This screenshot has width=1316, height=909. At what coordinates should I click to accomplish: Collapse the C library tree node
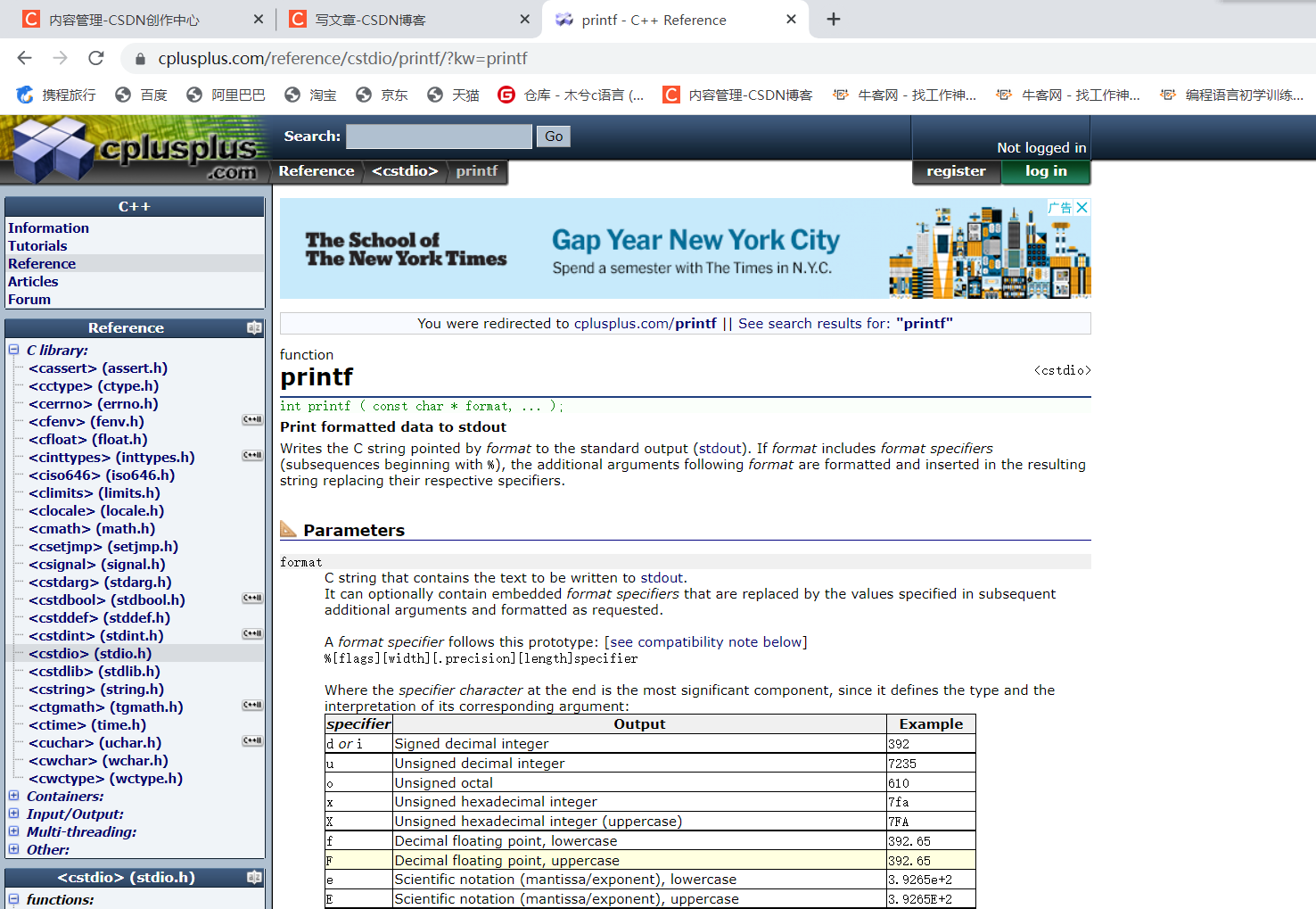(x=14, y=350)
